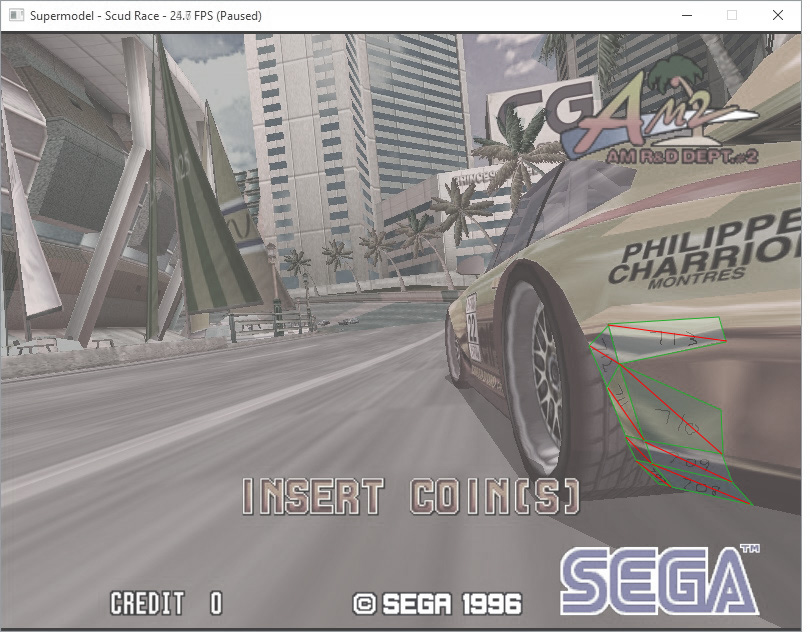Click the AM2 palm tree logo
Image resolution: width=810 pixels, height=632 pixels.
661,109
